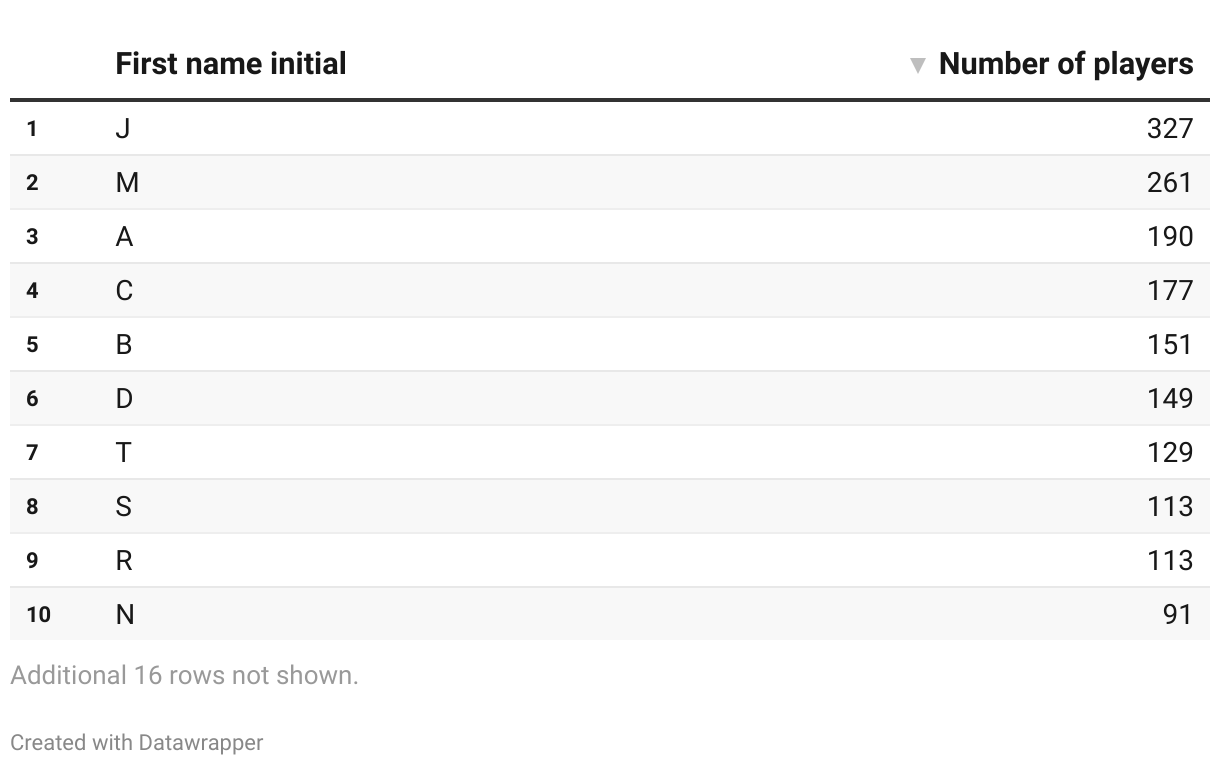
Task: Click the player count 149
Action: tap(1169, 398)
